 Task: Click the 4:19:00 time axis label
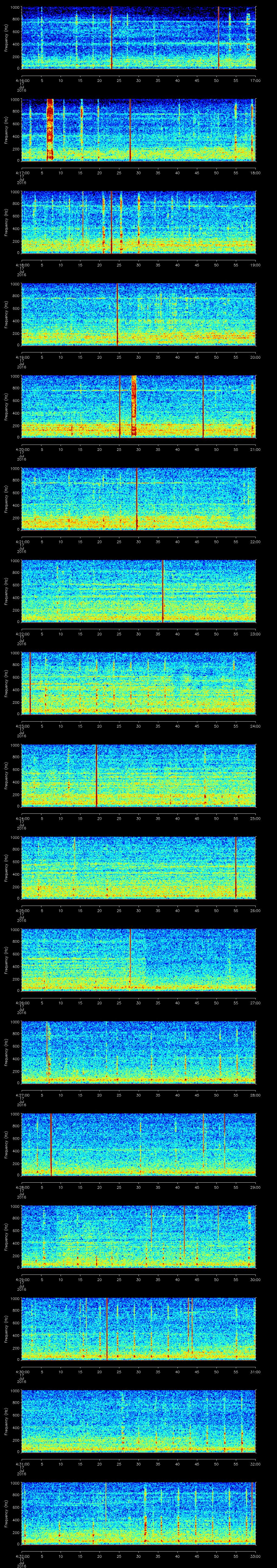tap(22, 357)
